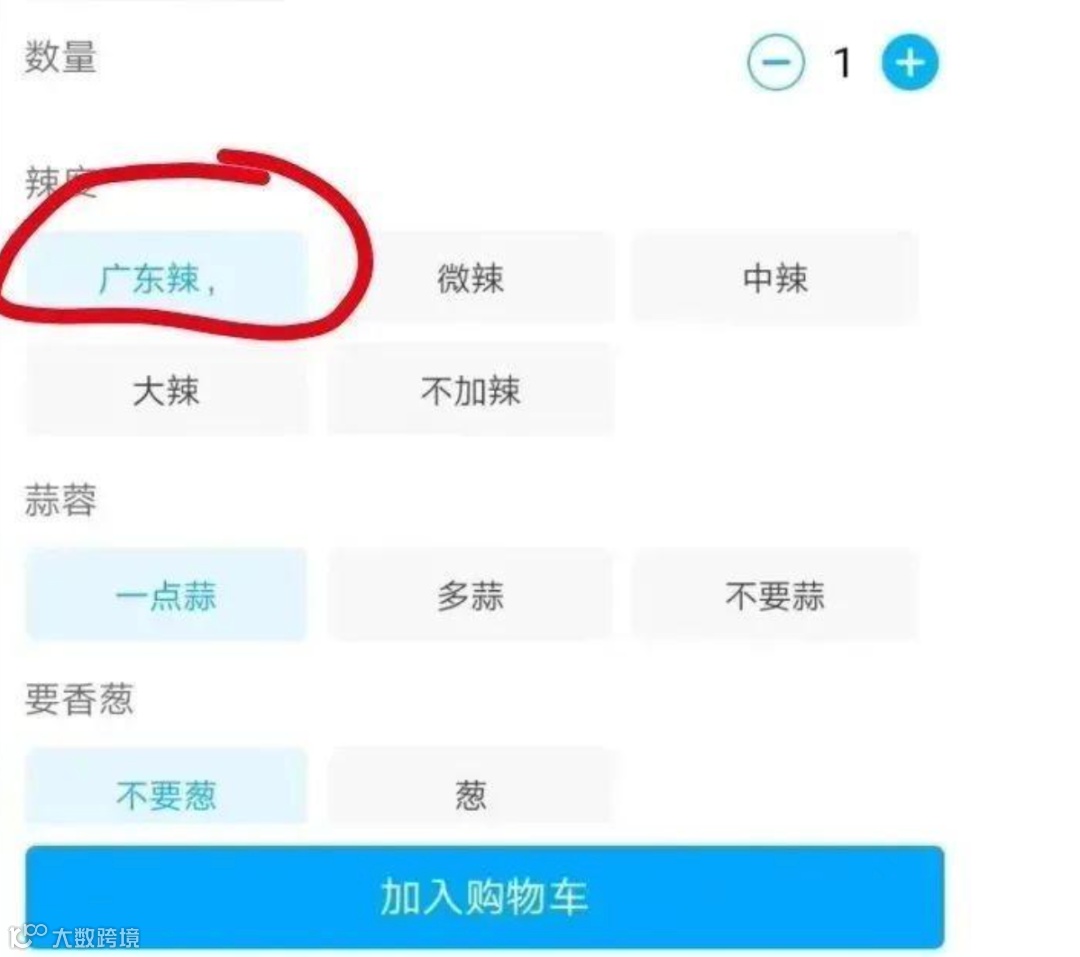Choose 中辣 spice level
Screen dimensions: 1080x957
[775, 278]
